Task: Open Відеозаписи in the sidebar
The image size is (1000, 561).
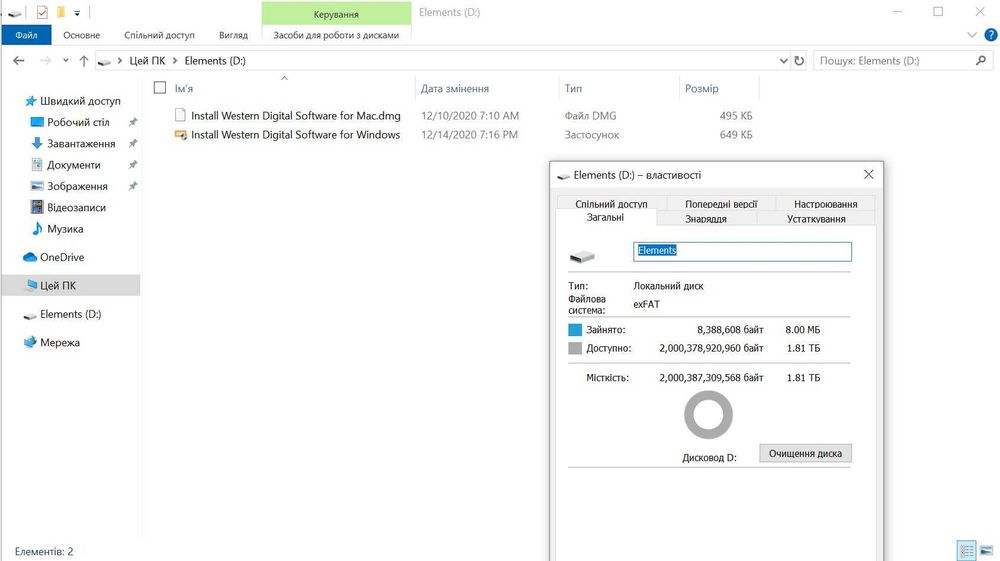Action: [x=76, y=207]
